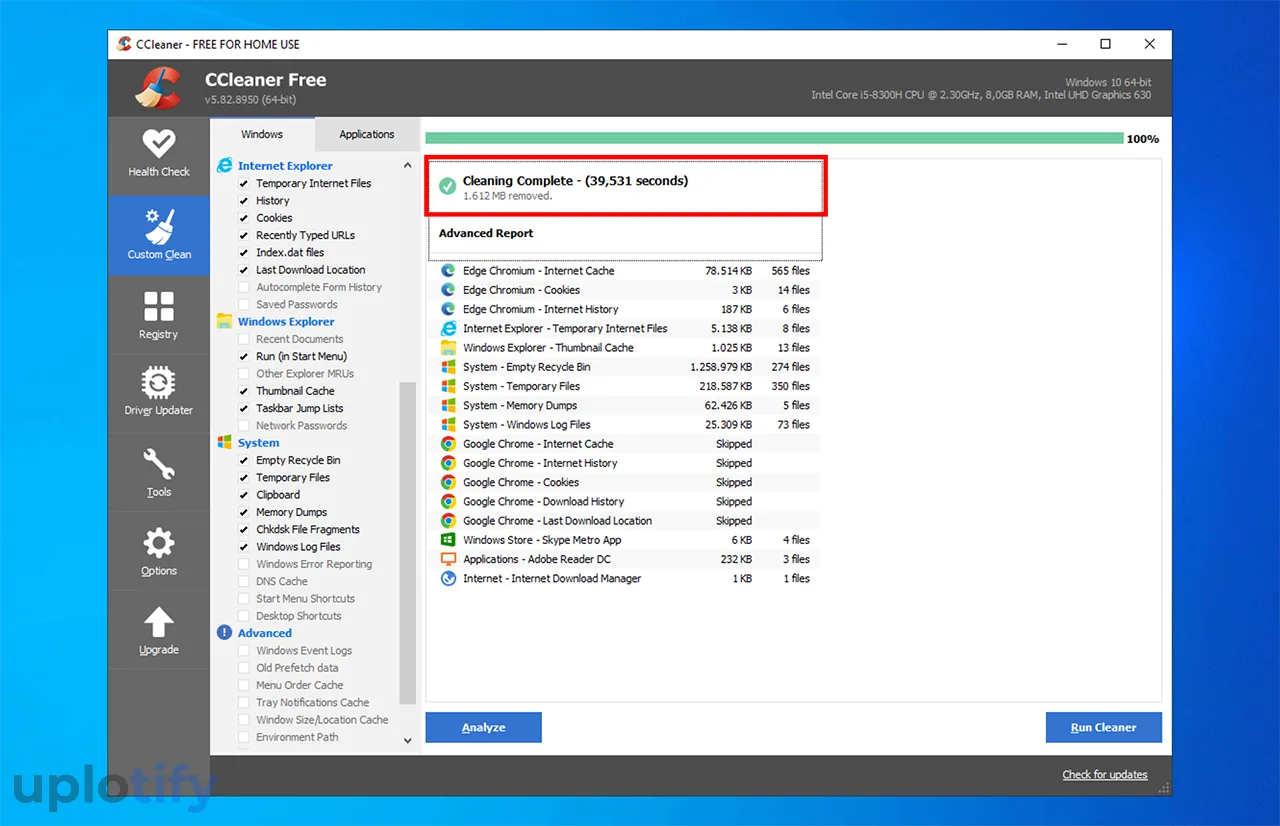The width and height of the screenshot is (1280, 826).
Task: Open the Tools wrench section
Action: 158,472
